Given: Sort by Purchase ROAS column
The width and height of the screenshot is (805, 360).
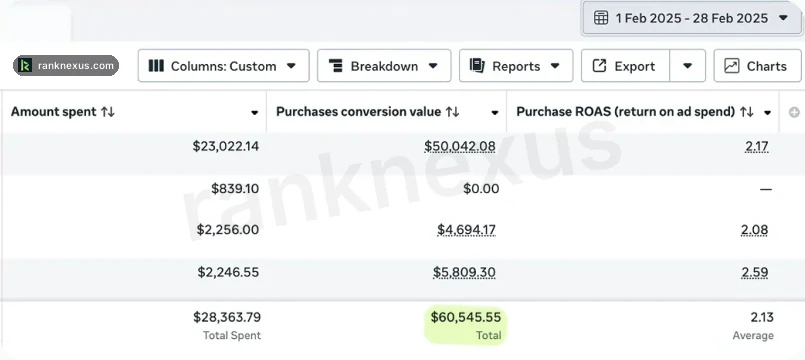Looking at the screenshot, I should [x=746, y=112].
